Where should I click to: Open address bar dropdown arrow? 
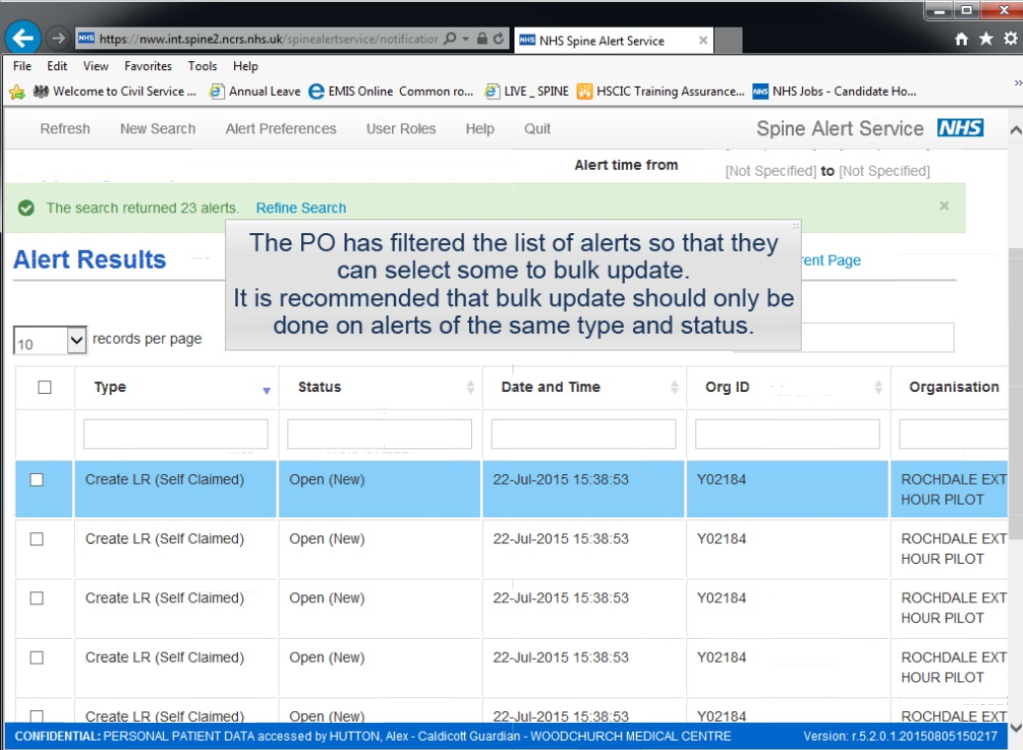[x=466, y=39]
